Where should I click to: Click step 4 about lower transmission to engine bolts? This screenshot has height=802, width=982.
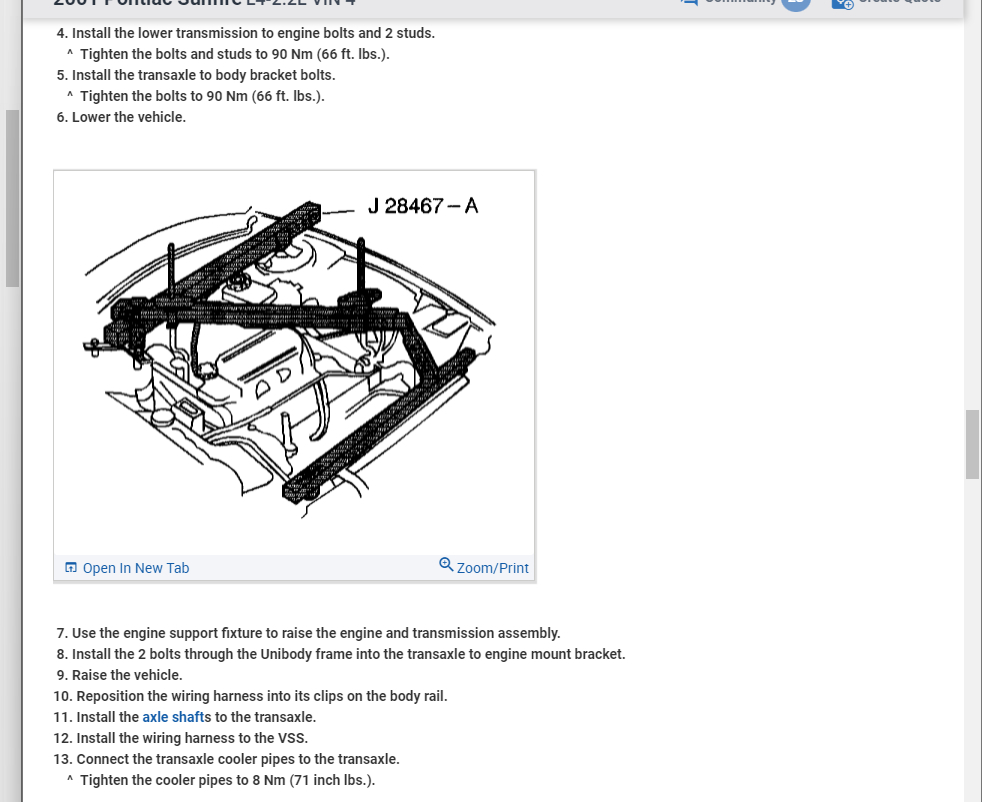[246, 33]
